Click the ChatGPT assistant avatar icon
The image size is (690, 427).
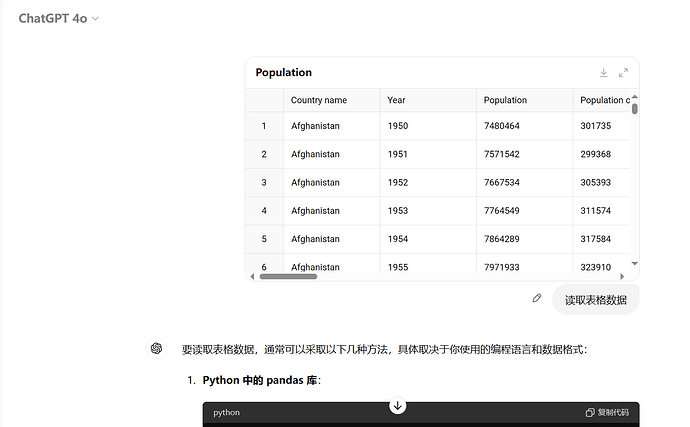coord(156,349)
